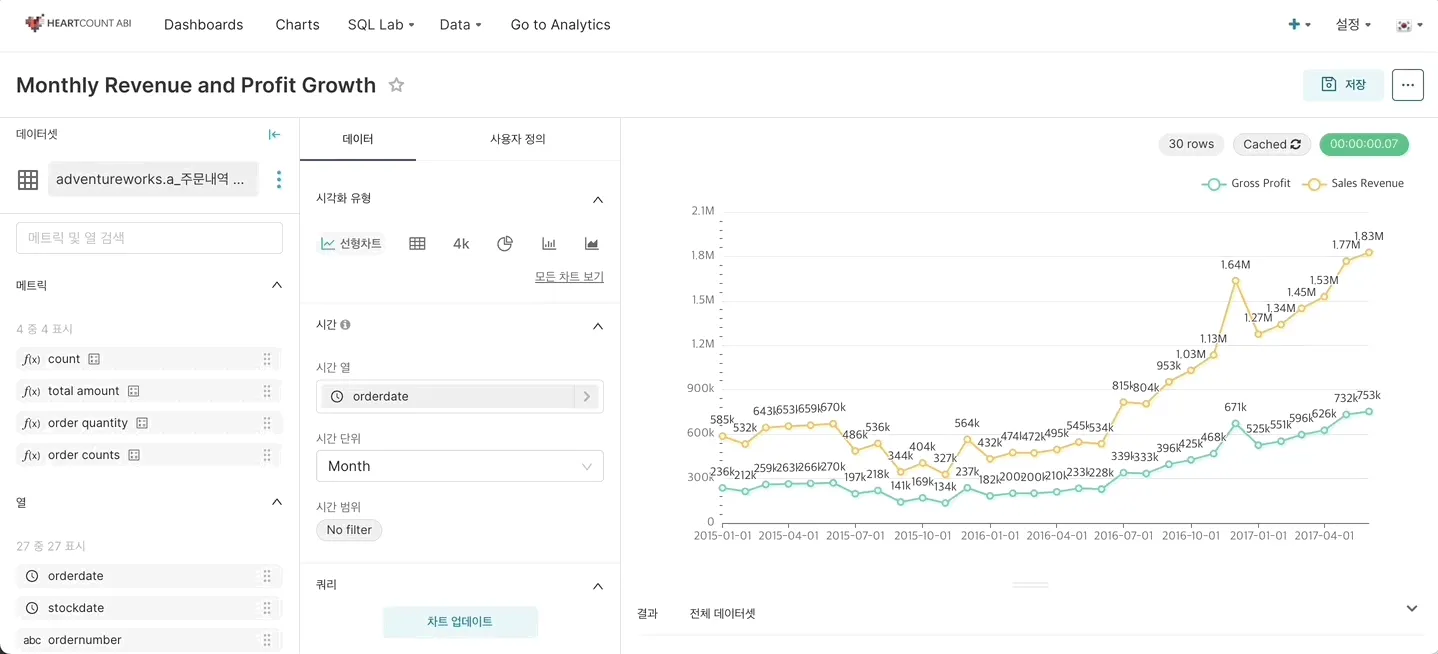Open dataset options three-dot menu
Image resolution: width=1438 pixels, height=654 pixels.
pos(278,180)
